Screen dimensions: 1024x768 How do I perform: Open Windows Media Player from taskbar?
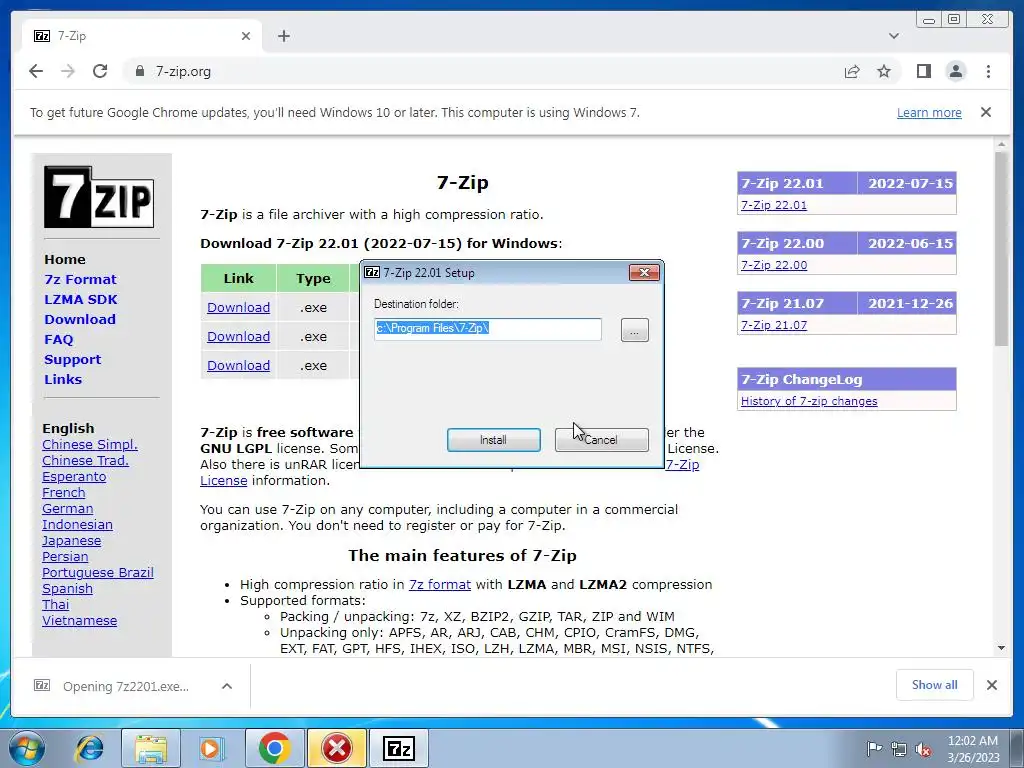(x=211, y=748)
